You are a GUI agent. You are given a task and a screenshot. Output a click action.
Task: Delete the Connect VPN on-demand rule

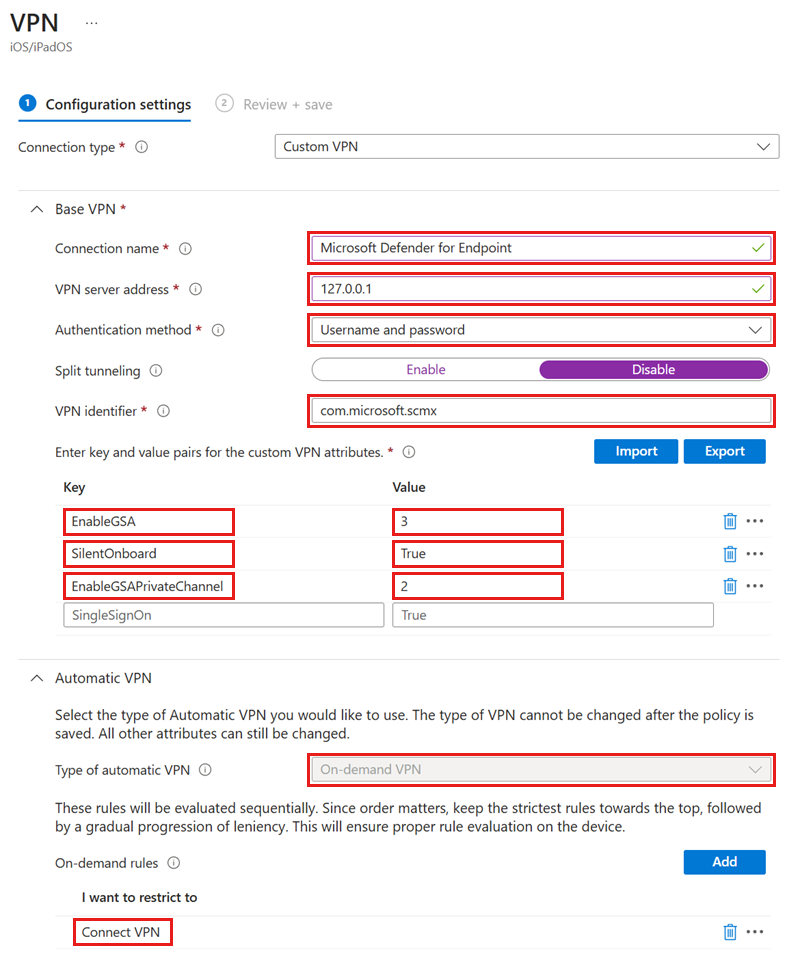click(729, 931)
